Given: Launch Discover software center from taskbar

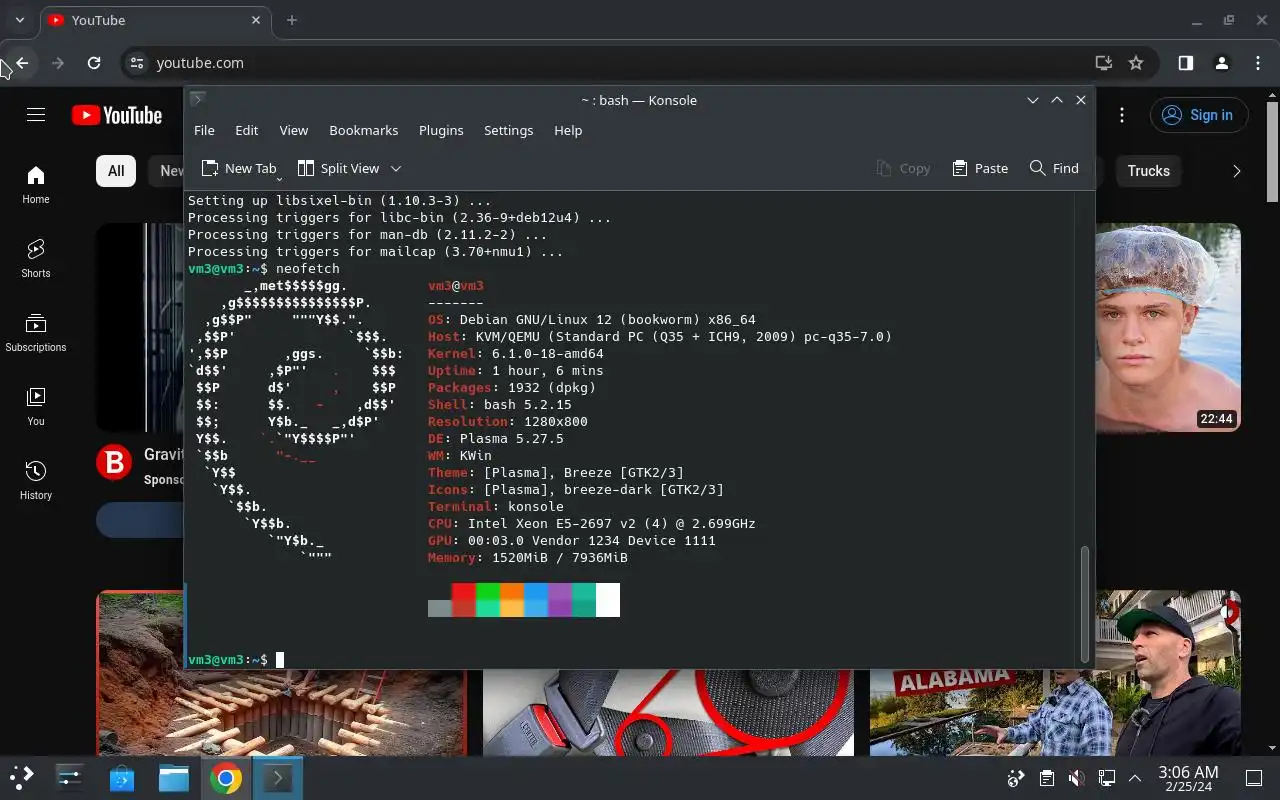Looking at the screenshot, I should point(122,777).
